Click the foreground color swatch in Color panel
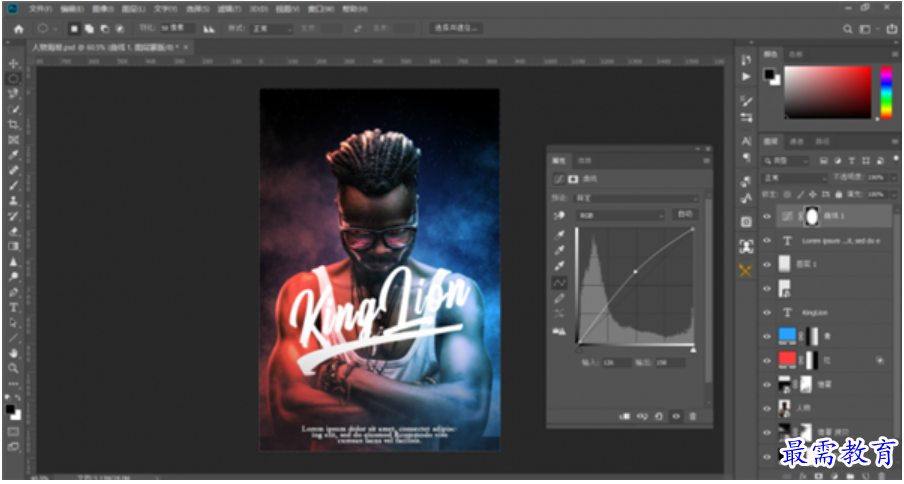904x484 pixels. tap(769, 73)
